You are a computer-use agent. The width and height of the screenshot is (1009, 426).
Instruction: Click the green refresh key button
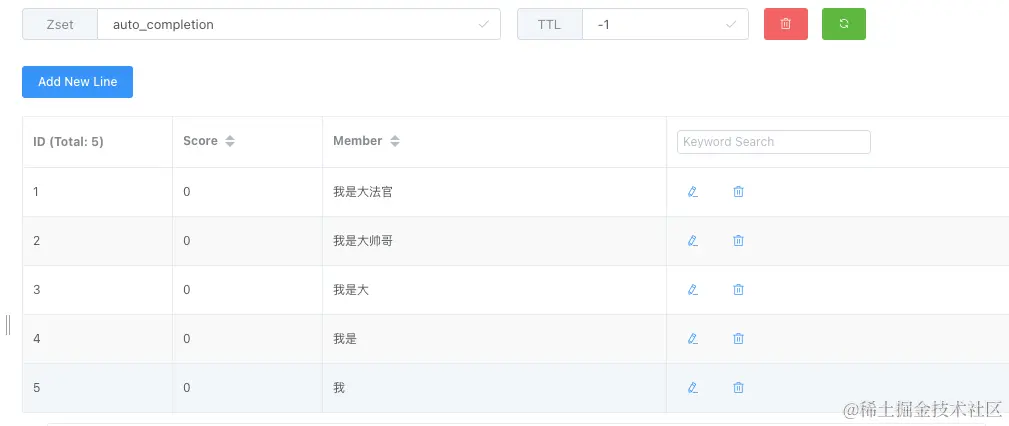(x=844, y=24)
